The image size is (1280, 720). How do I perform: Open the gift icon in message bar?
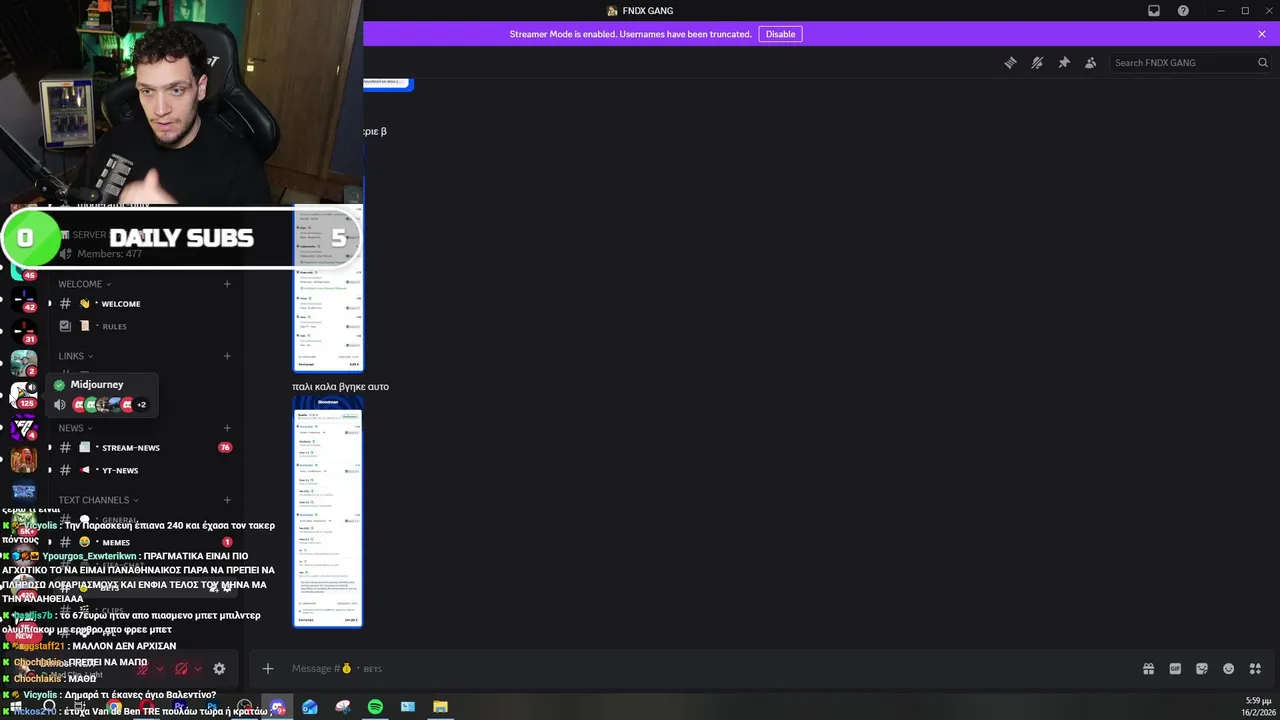point(1148,669)
